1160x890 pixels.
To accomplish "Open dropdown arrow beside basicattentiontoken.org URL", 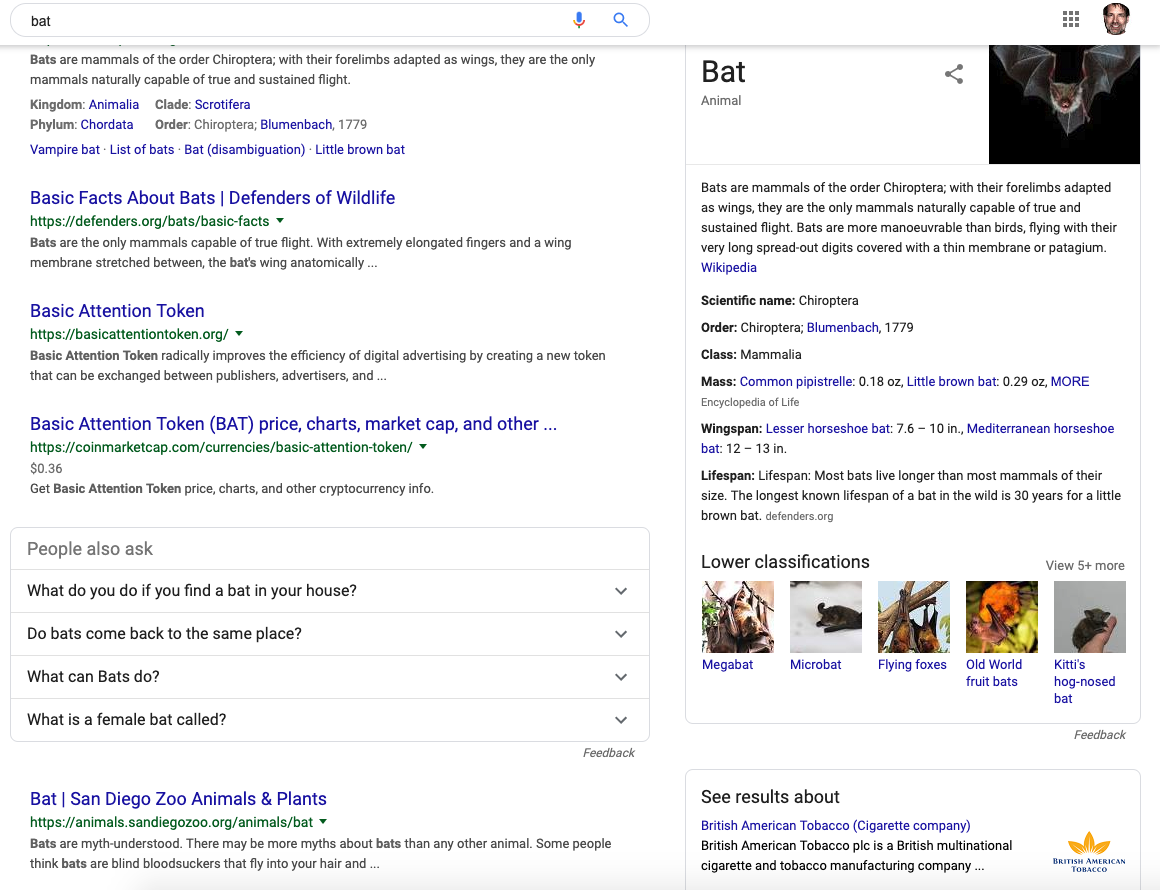I will 239,334.
